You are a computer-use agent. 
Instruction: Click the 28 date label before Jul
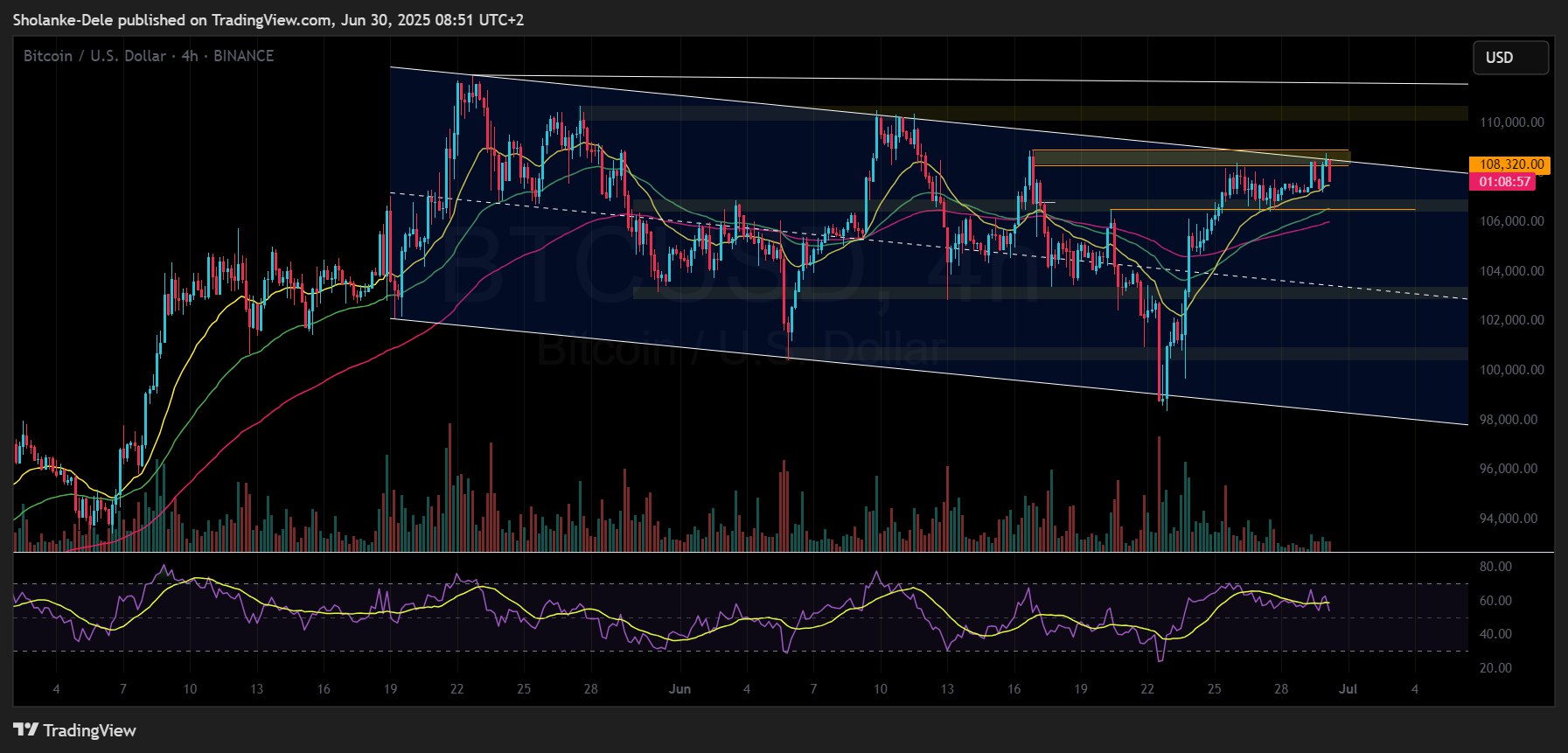[x=1280, y=689]
